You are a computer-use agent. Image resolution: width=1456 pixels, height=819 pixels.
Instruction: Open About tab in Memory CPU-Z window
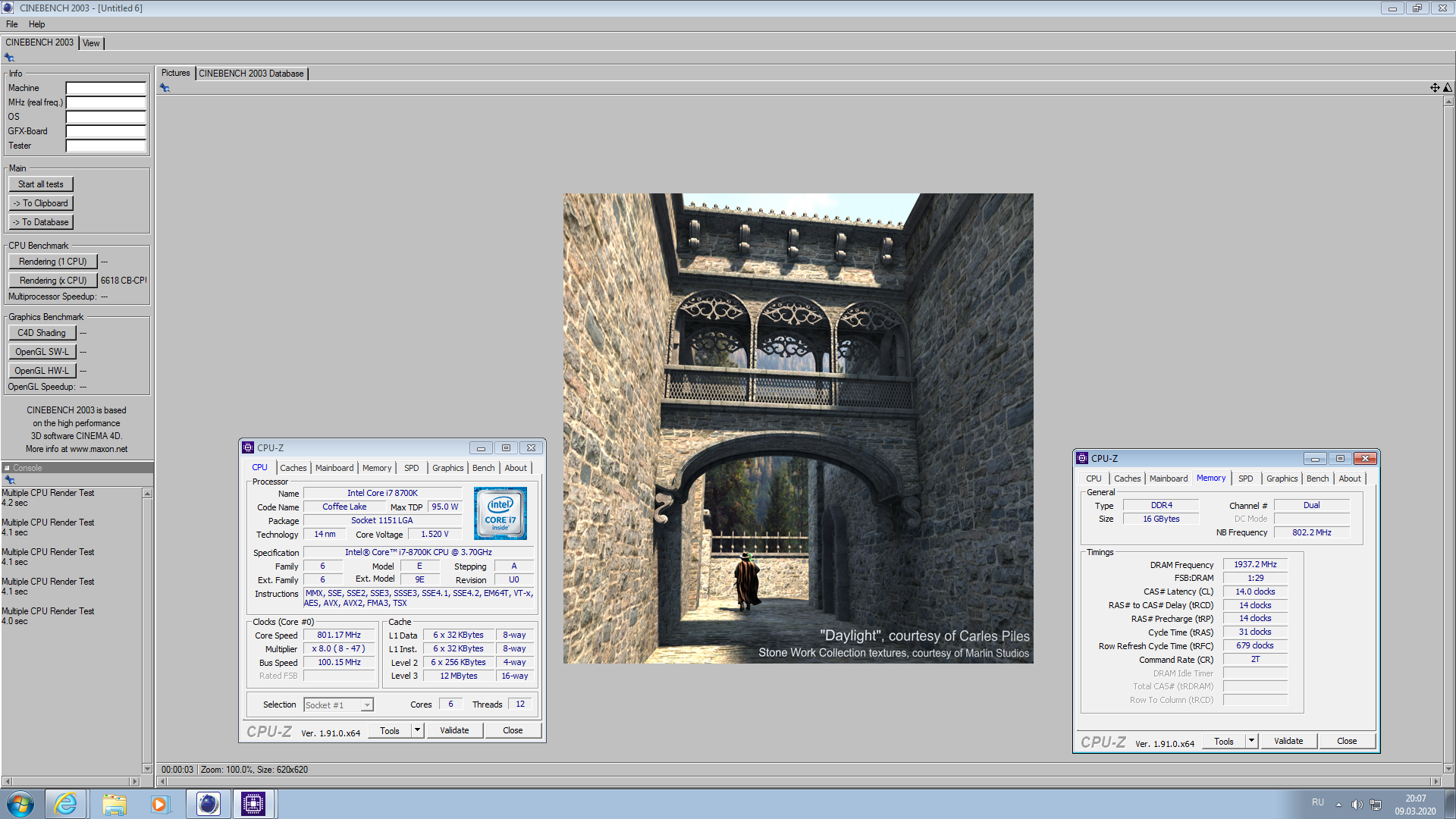pyautogui.click(x=1350, y=479)
